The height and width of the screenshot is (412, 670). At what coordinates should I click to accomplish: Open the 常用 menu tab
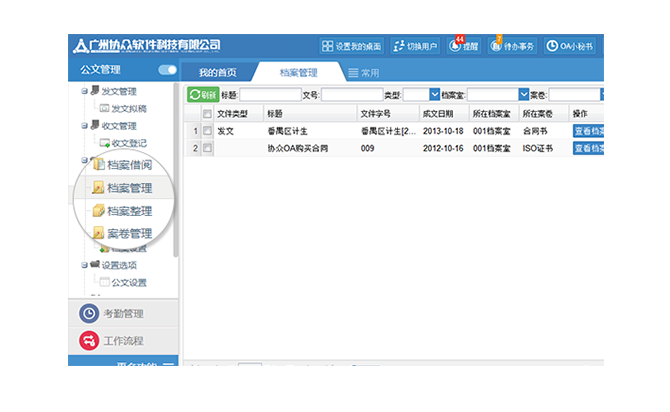[x=363, y=73]
